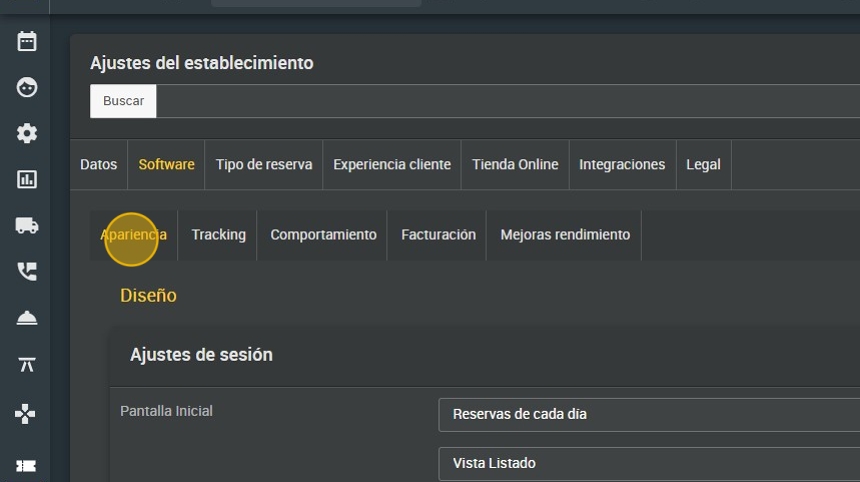Open the ticket icon in sidebar
Screen dimensions: 860x482
click(26, 466)
